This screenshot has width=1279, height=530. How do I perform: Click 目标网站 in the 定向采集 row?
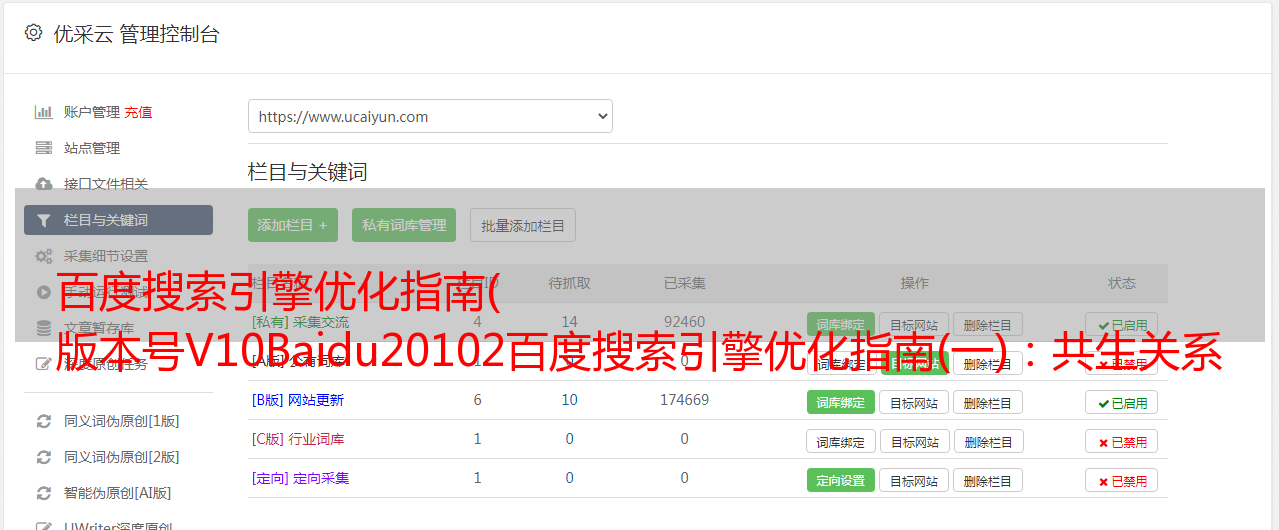914,481
